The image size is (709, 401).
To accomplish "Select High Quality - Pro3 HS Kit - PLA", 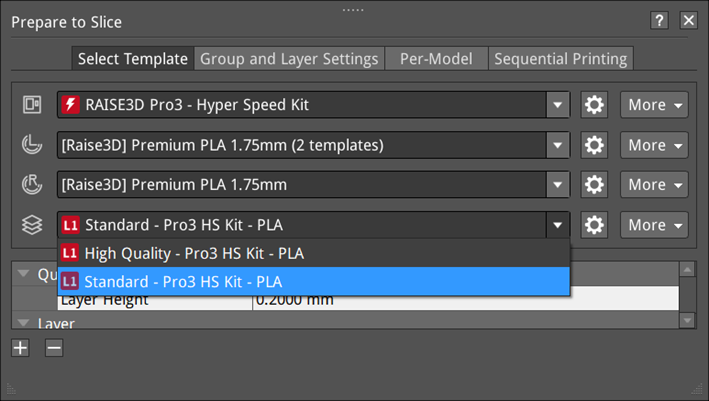I will pyautogui.click(x=194, y=253).
